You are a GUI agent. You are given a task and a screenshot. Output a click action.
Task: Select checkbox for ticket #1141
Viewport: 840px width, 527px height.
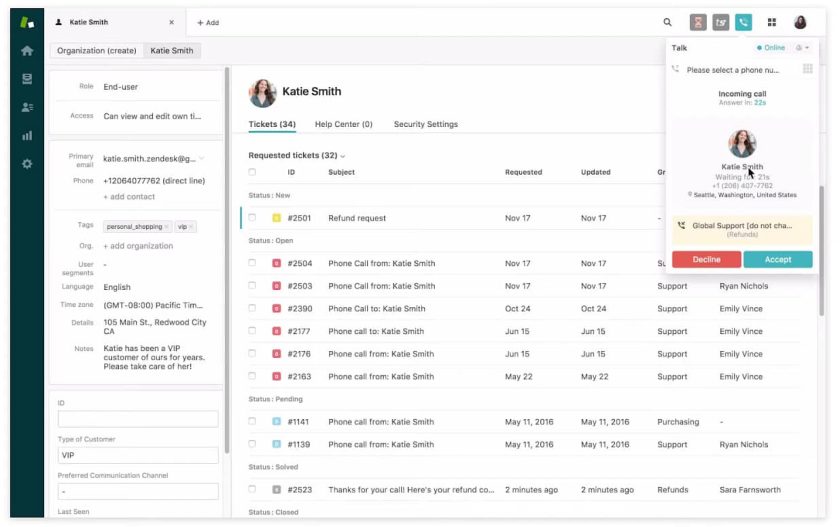pyautogui.click(x=252, y=421)
